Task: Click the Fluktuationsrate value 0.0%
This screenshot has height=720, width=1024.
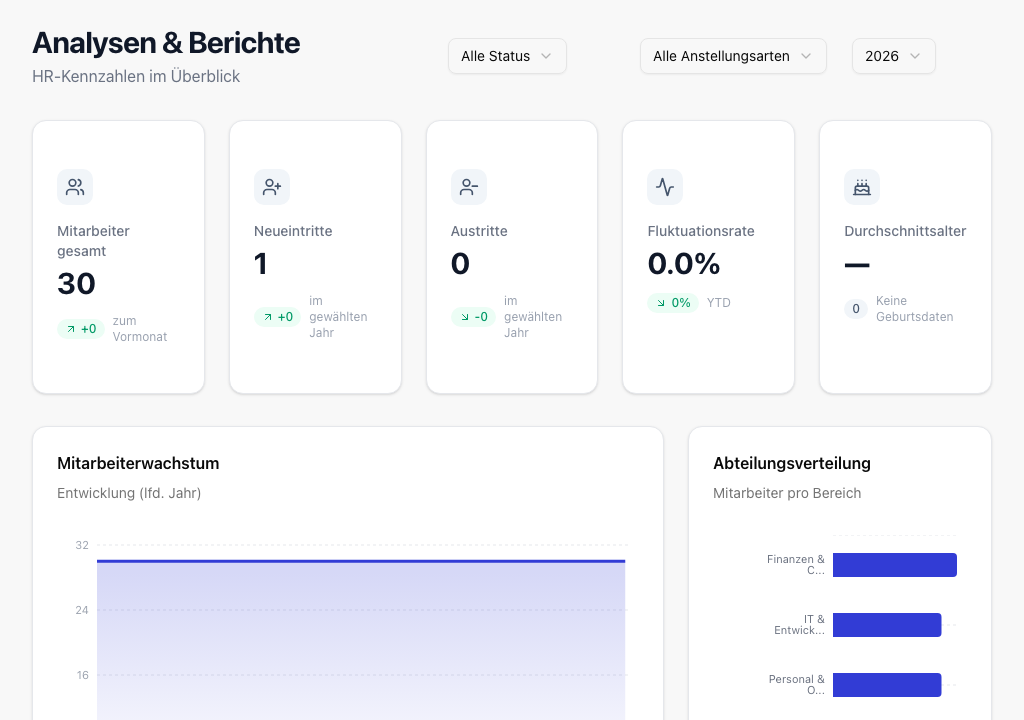Action: coord(684,264)
